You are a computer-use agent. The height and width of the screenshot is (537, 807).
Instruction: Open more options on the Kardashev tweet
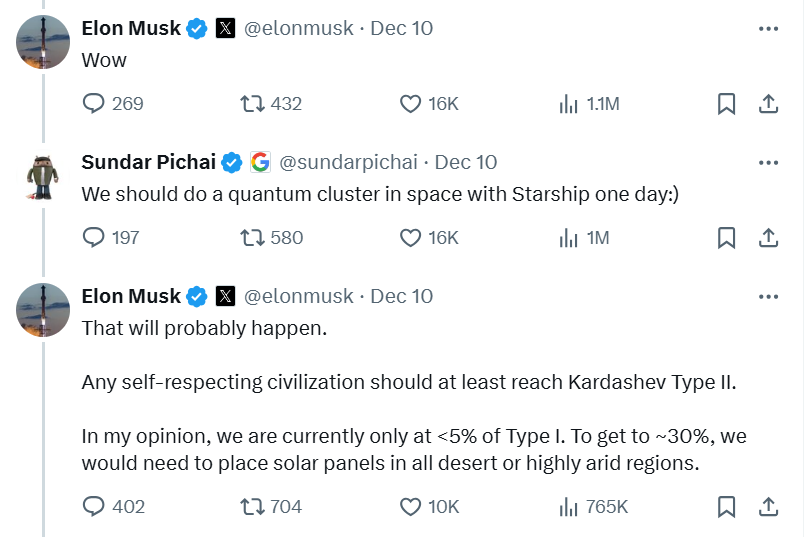tap(768, 296)
